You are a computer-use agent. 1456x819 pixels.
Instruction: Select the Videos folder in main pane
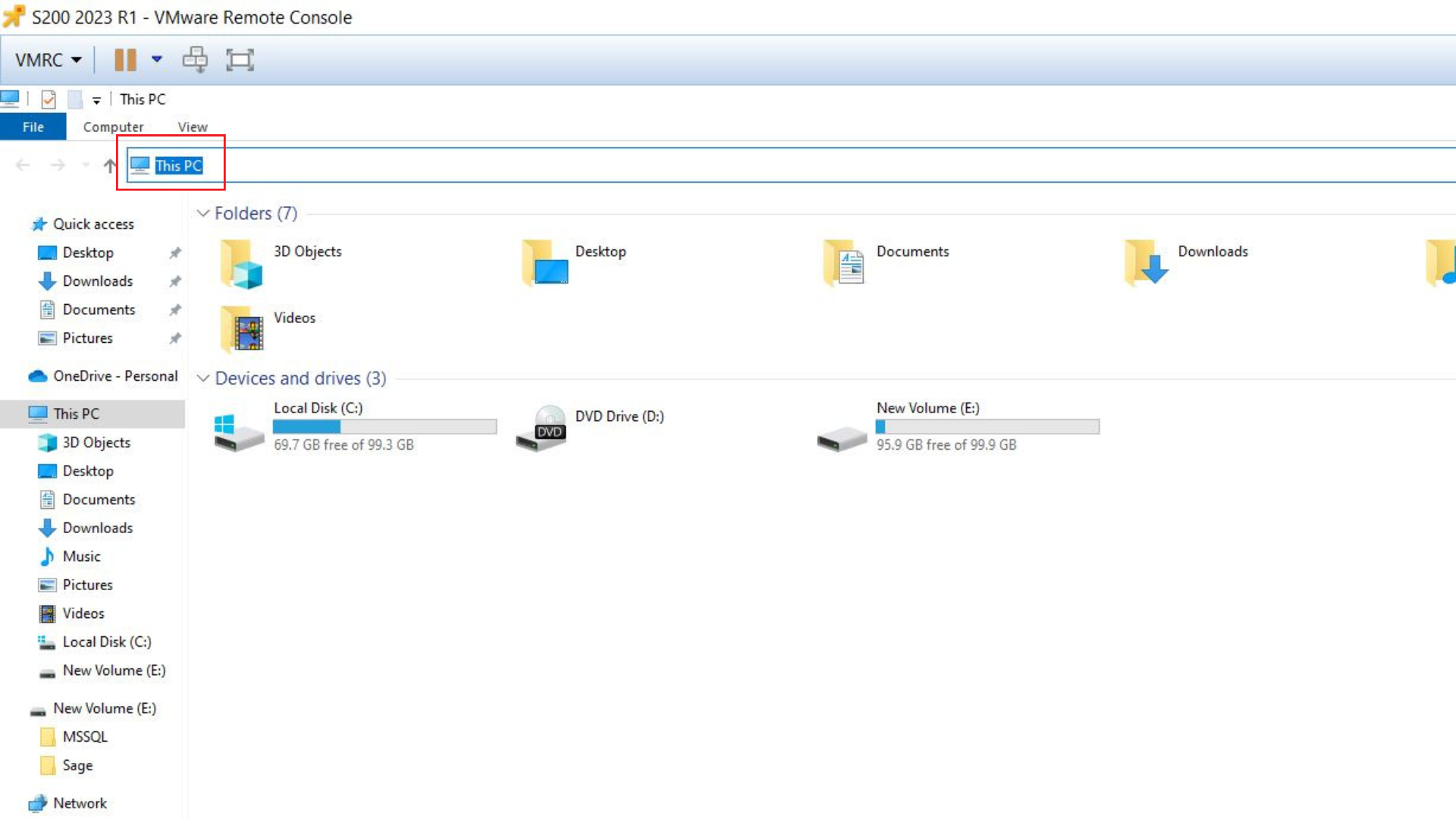tap(268, 328)
